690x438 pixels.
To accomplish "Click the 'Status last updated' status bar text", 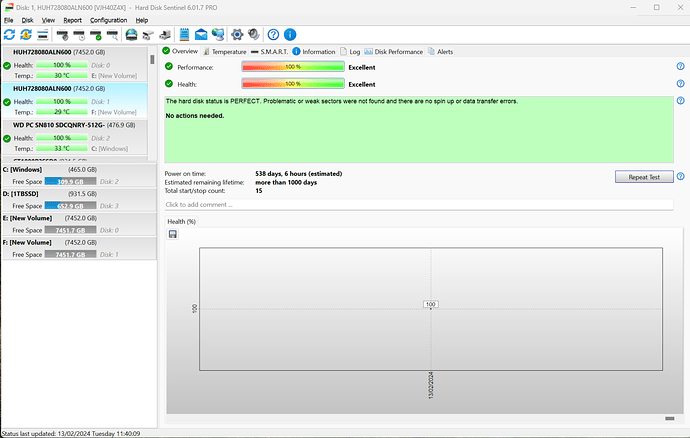I will (x=71, y=434).
